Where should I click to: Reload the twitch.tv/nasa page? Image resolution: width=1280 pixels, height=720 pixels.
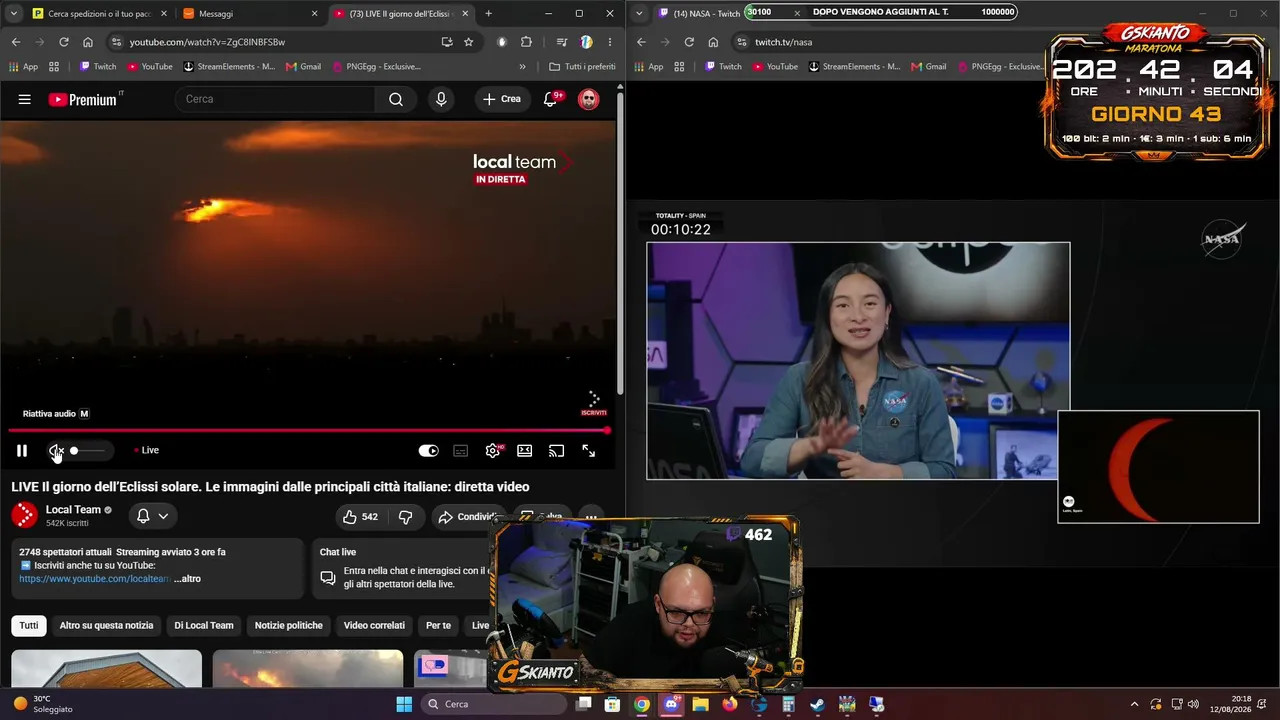point(689,42)
